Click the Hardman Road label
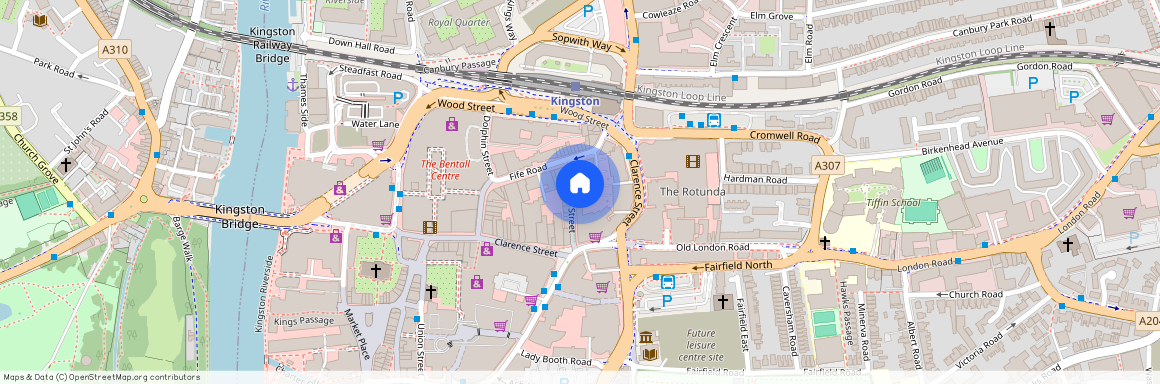1160x384 pixels. [756, 179]
